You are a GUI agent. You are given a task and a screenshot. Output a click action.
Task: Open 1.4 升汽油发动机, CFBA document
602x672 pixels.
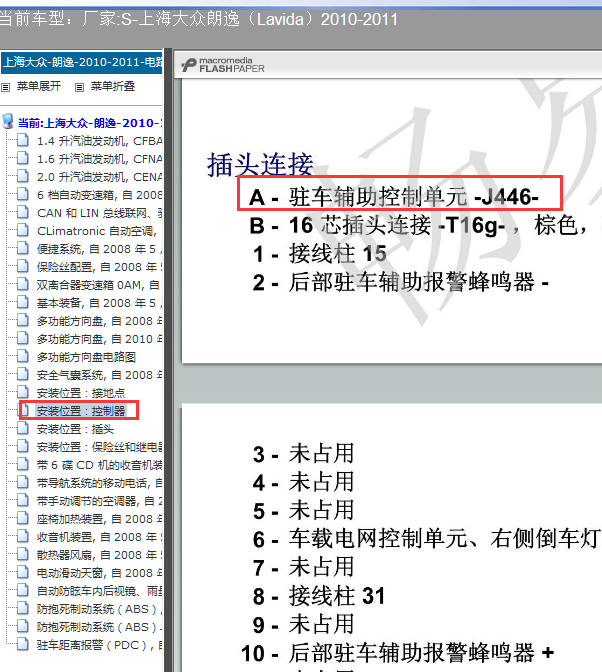(x=99, y=141)
